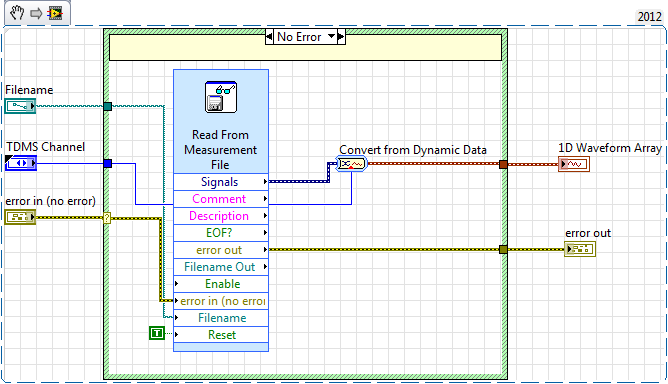The height and width of the screenshot is (384, 668).
Task: Click the Reset input terminal
Action: tap(221, 335)
